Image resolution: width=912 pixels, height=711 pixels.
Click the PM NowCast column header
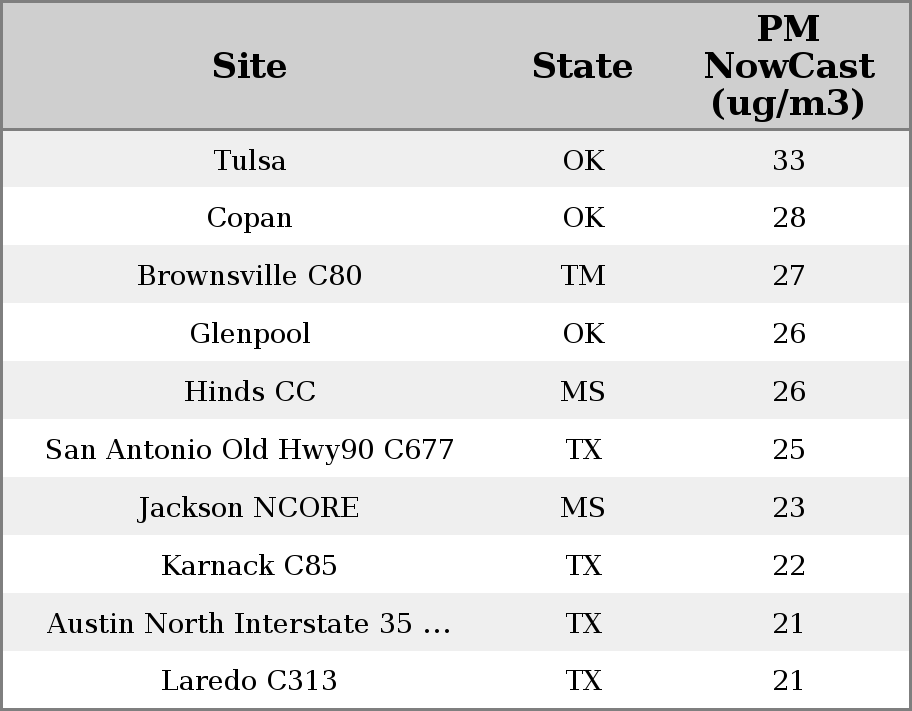point(788,67)
